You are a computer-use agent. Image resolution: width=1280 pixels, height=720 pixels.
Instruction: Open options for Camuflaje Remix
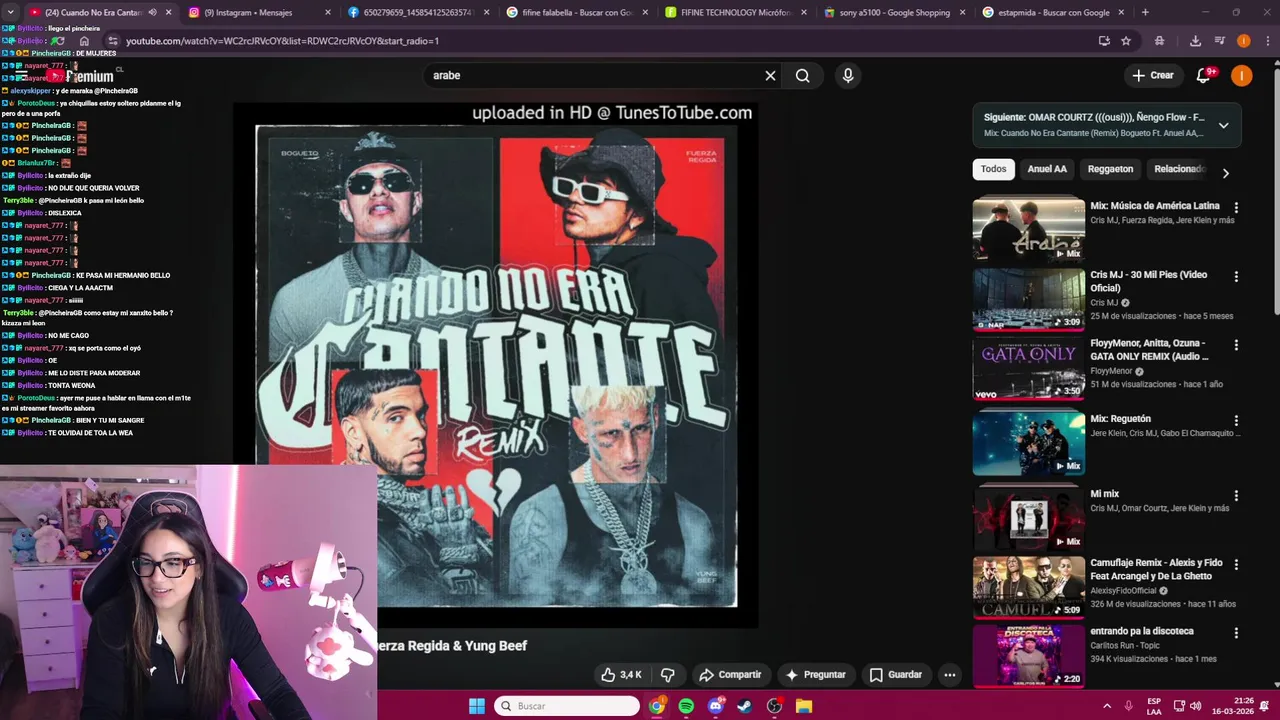click(x=1236, y=565)
